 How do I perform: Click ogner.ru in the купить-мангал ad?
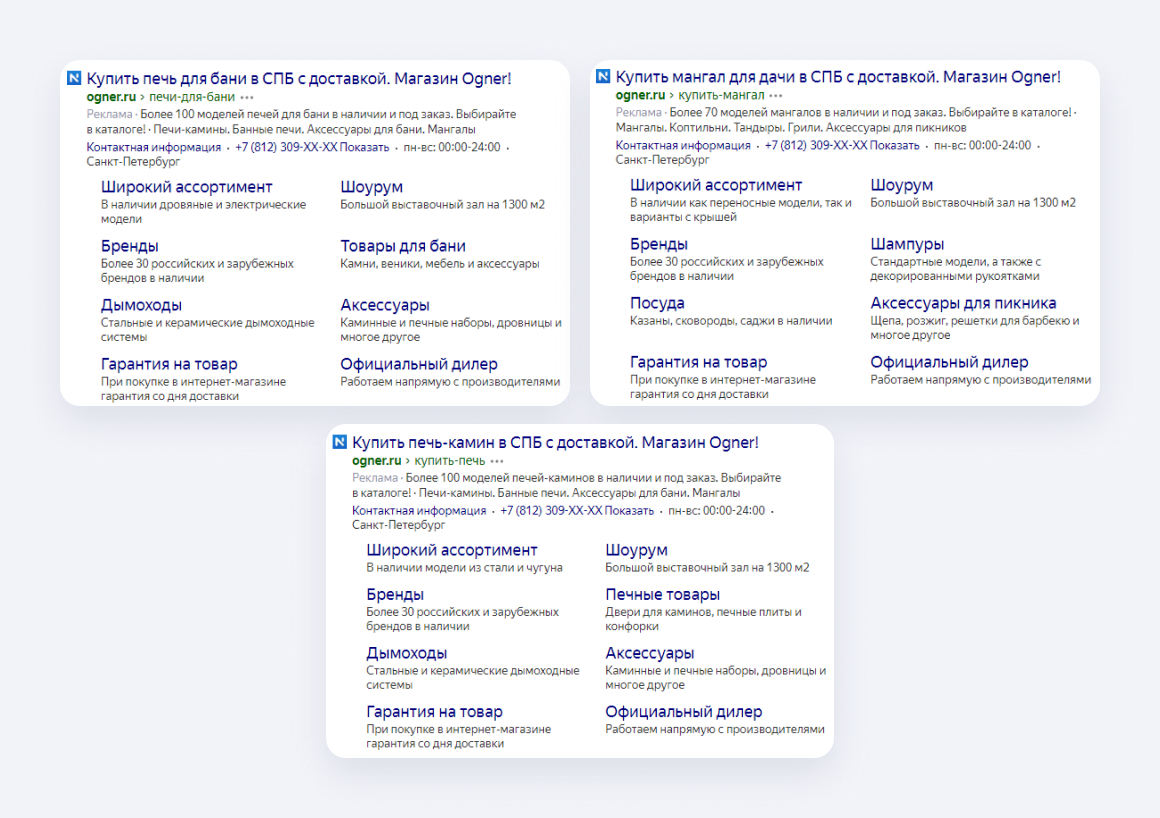coord(640,95)
